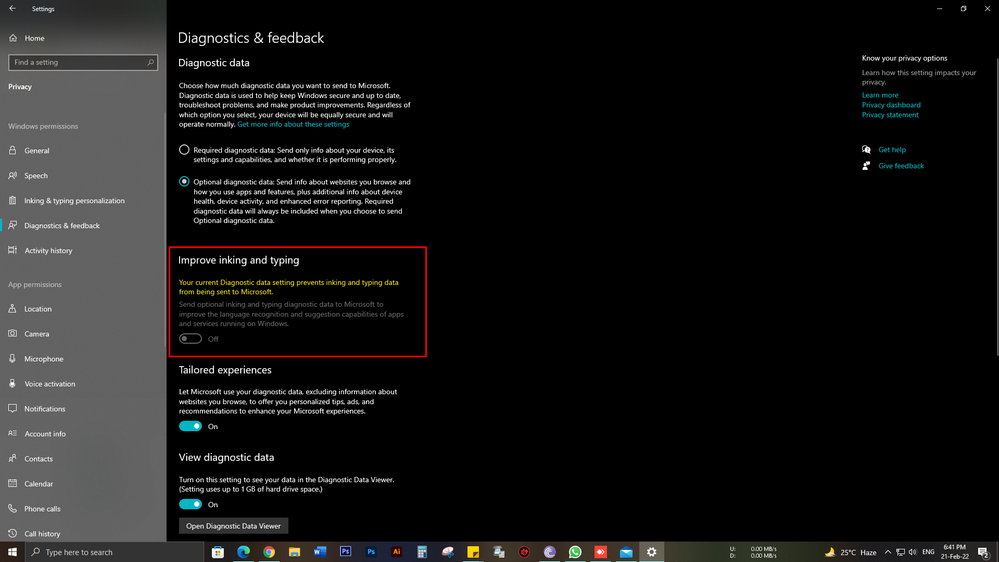999x562 pixels.
Task: Open the notification center icon
Action: (x=984, y=552)
